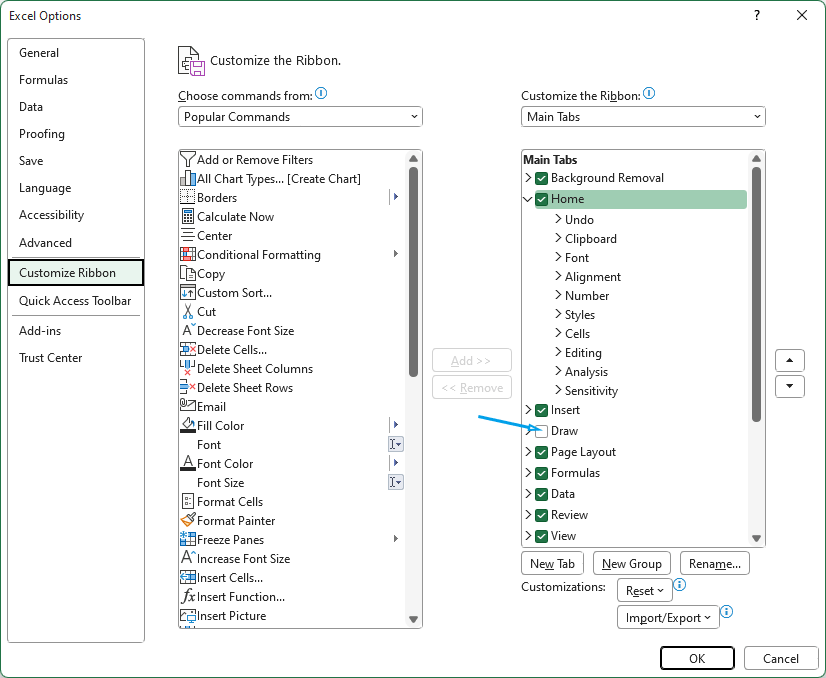
Task: Click the Freeze Panes icon
Action: click(x=188, y=540)
